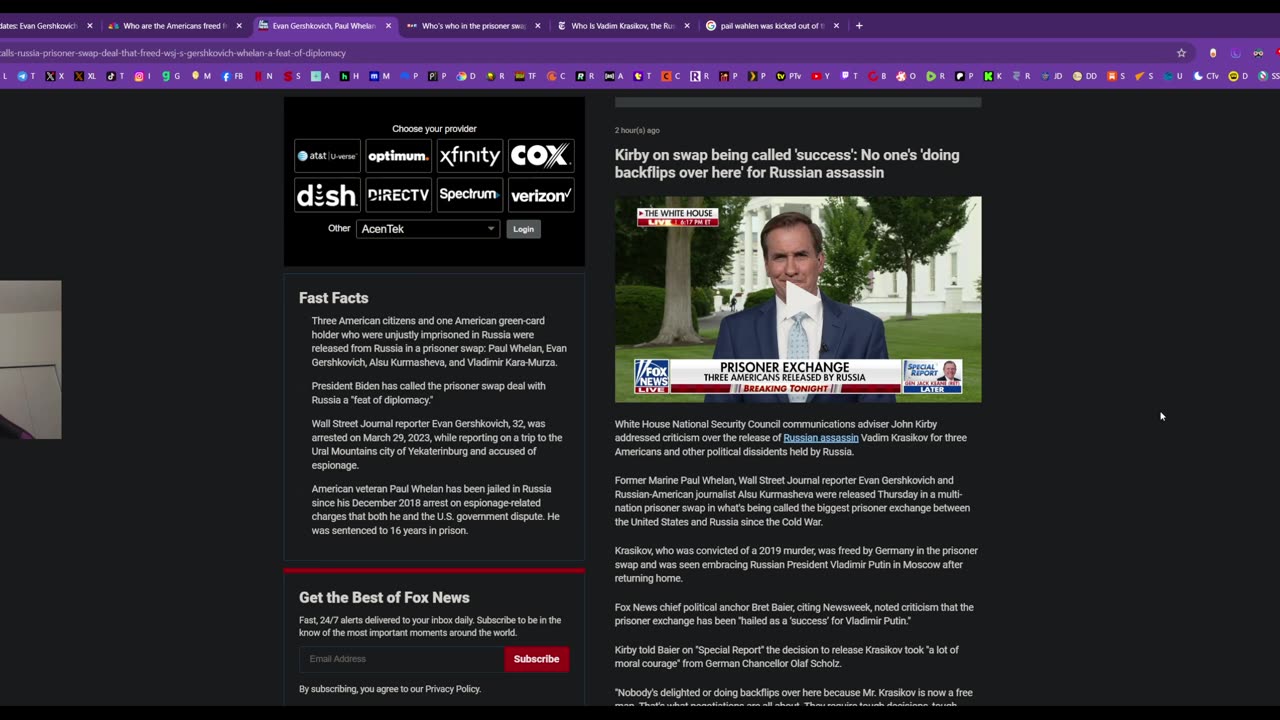Close the 'Who Is Vadim Krasikov' tab
This screenshot has height=720, width=1280.
(687, 26)
